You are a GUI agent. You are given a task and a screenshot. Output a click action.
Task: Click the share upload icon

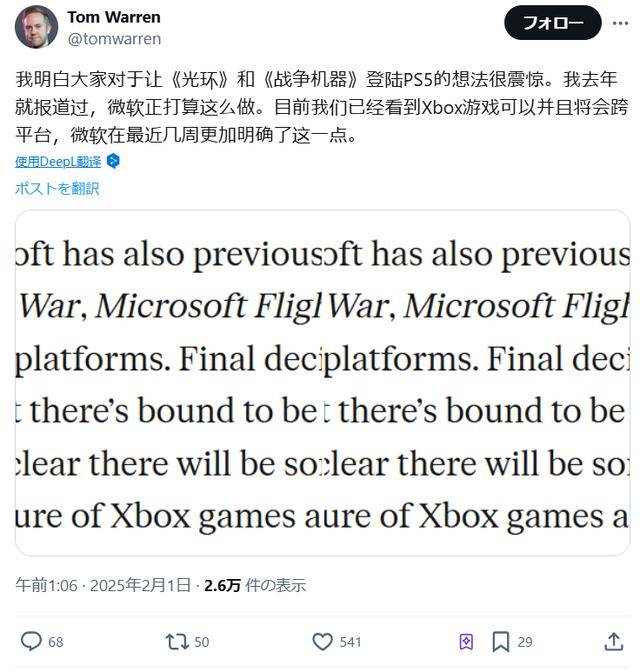coord(613,642)
